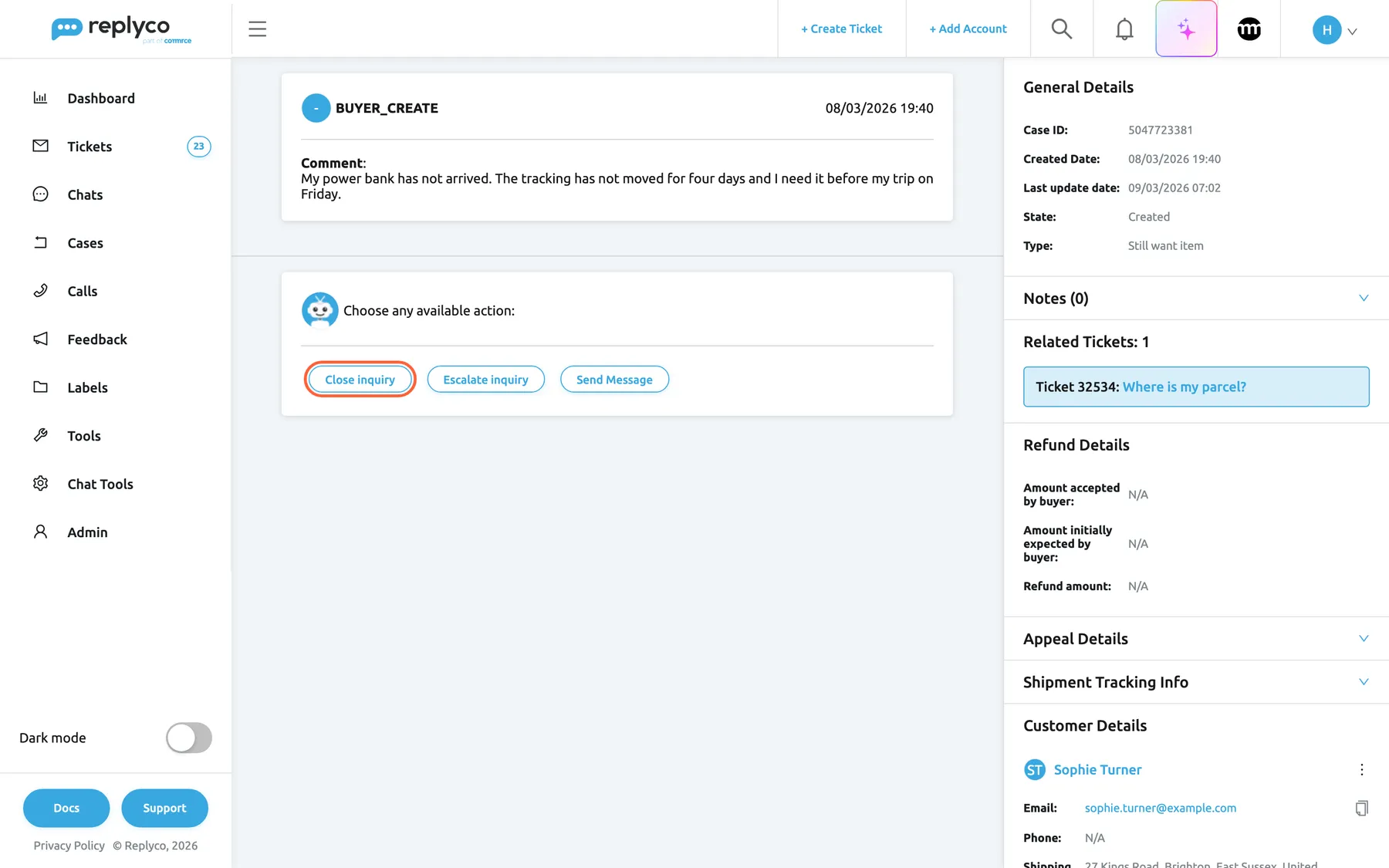Copy the customer email address
The height and width of the screenshot is (868, 1389).
1361,808
